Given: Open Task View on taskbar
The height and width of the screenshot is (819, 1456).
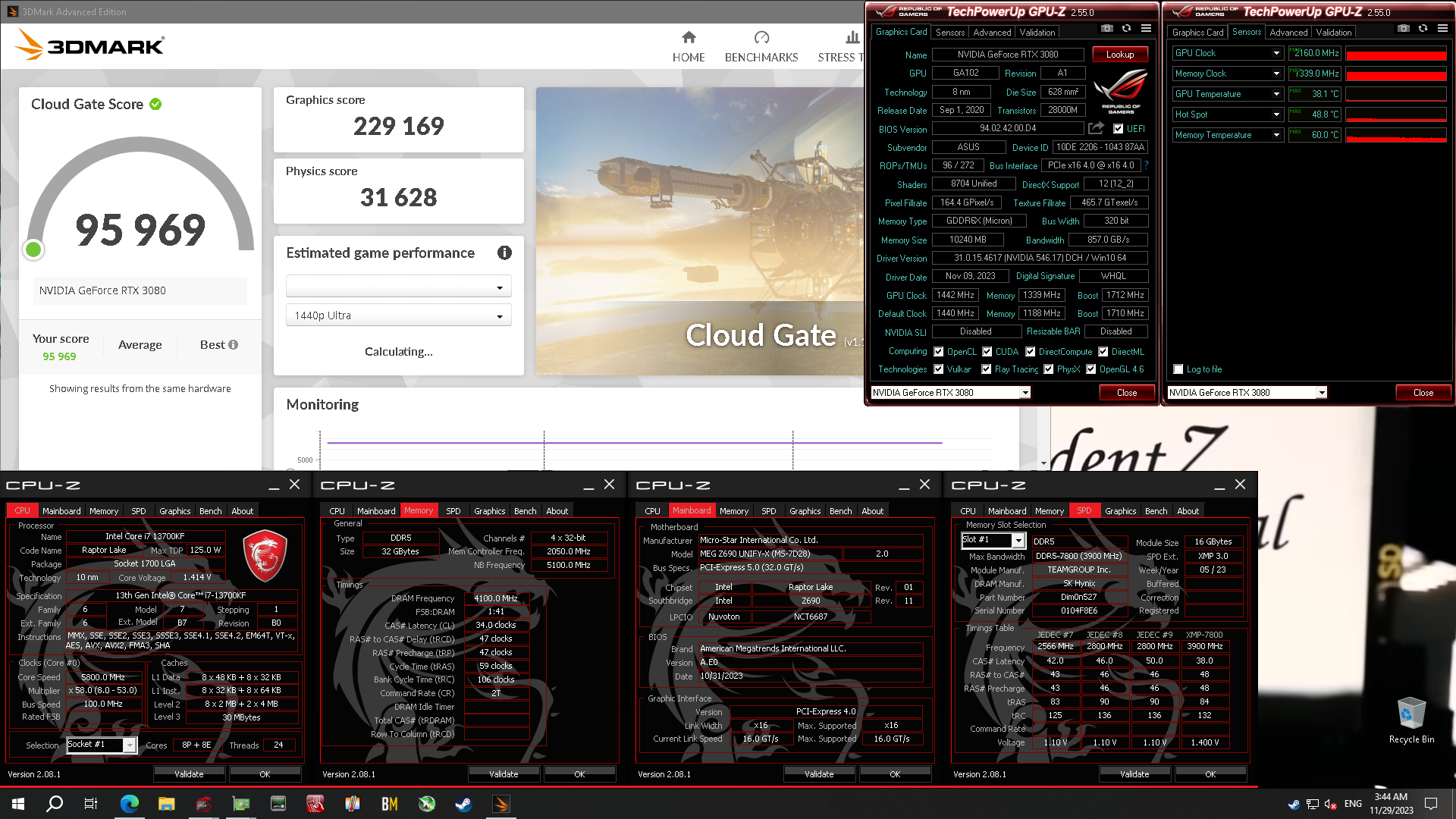Looking at the screenshot, I should (x=91, y=804).
